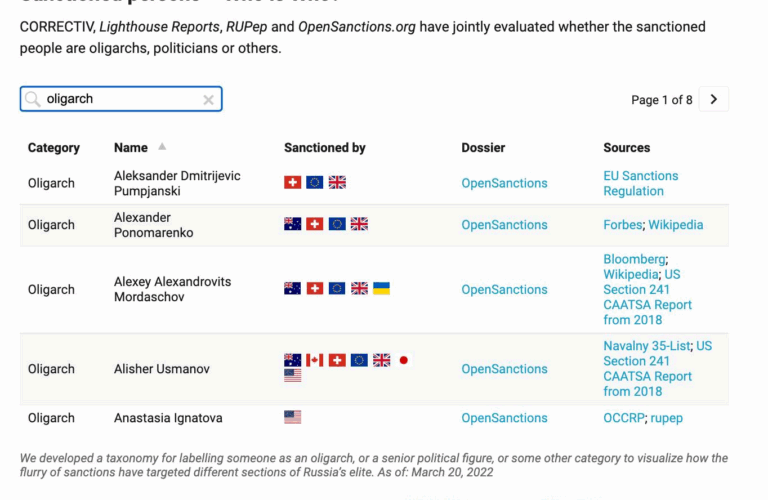Click the magnifier icon in search box
The width and height of the screenshot is (768, 500).
coord(33,99)
